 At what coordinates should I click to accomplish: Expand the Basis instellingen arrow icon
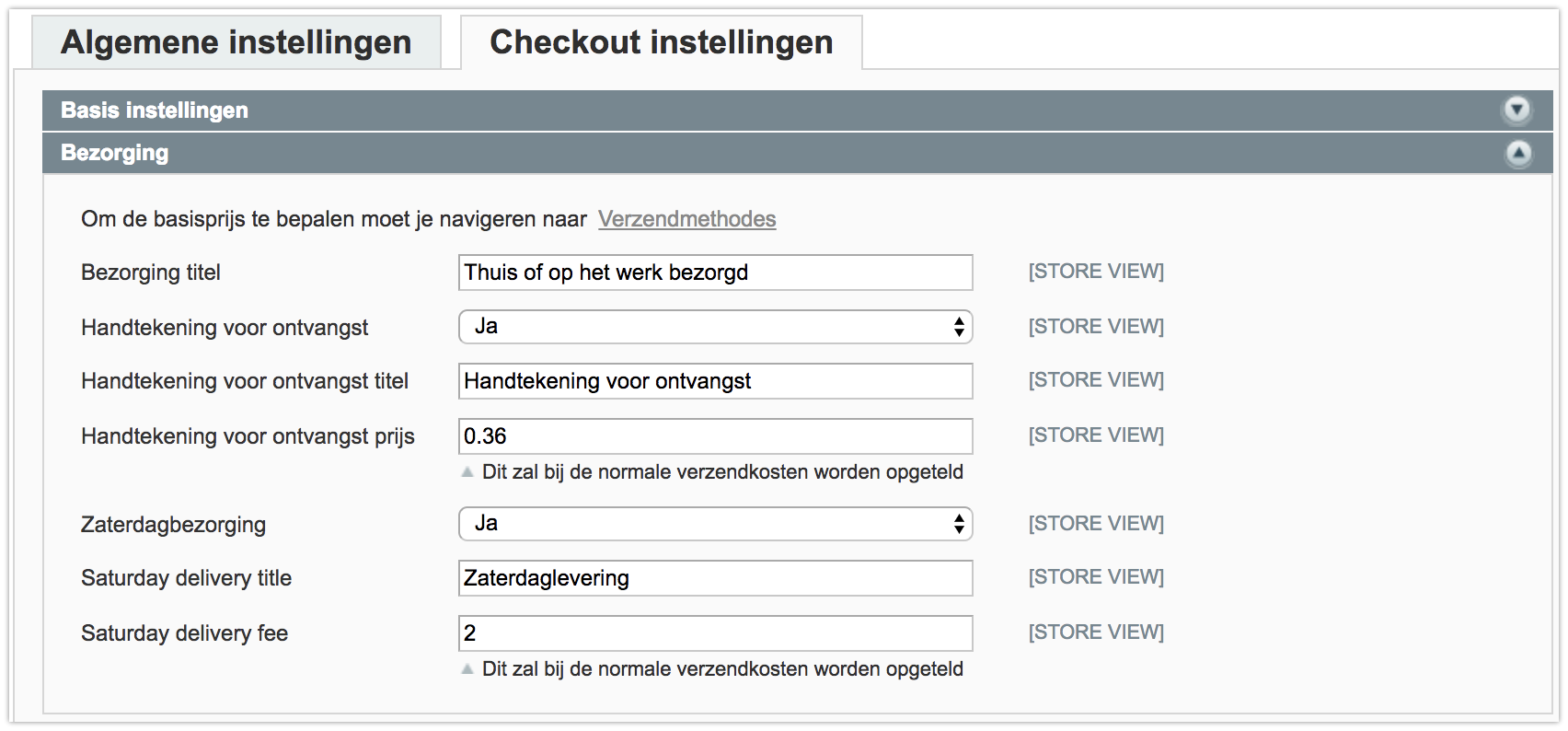pos(1517,110)
